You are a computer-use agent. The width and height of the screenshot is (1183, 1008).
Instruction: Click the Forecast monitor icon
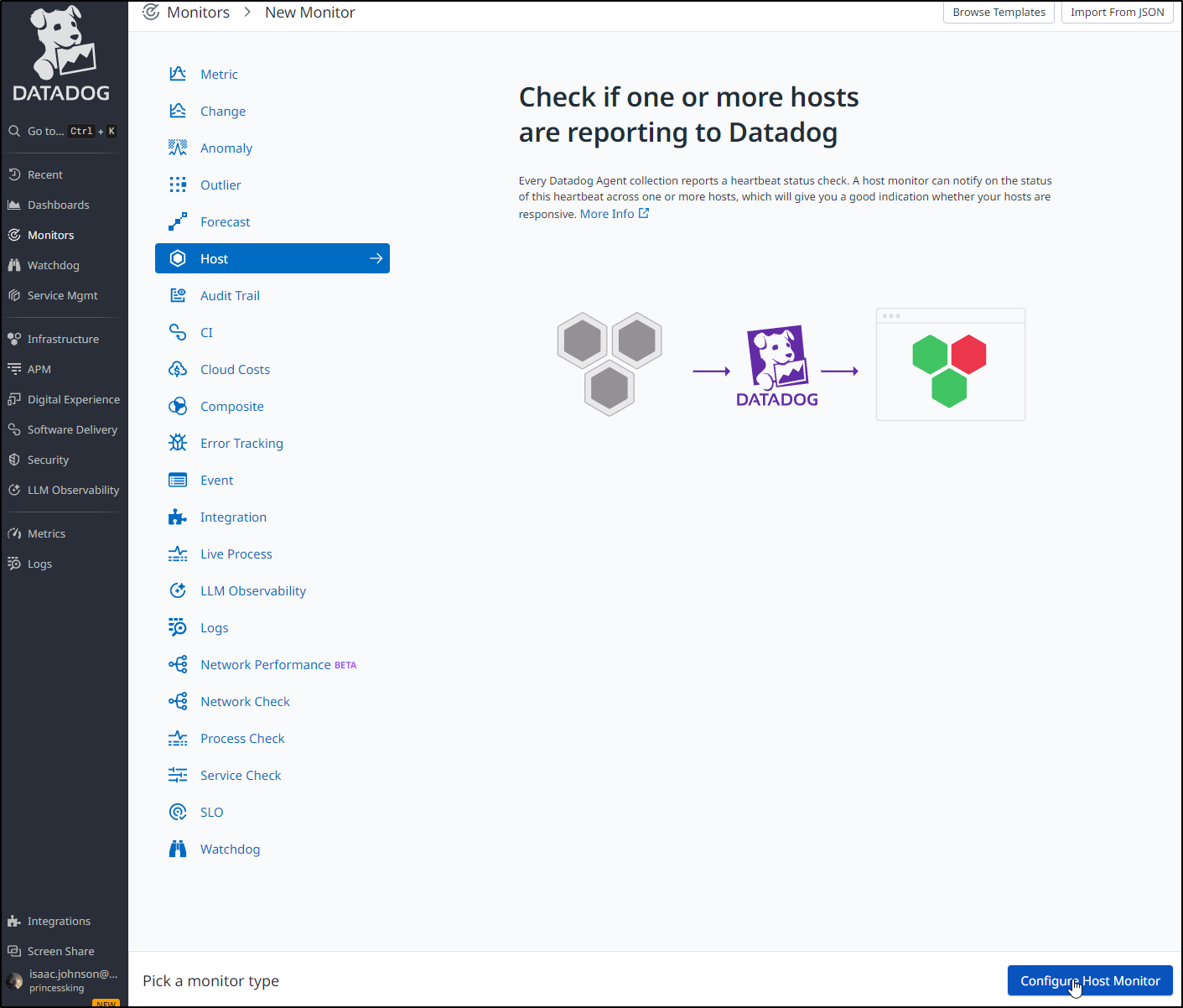178,221
